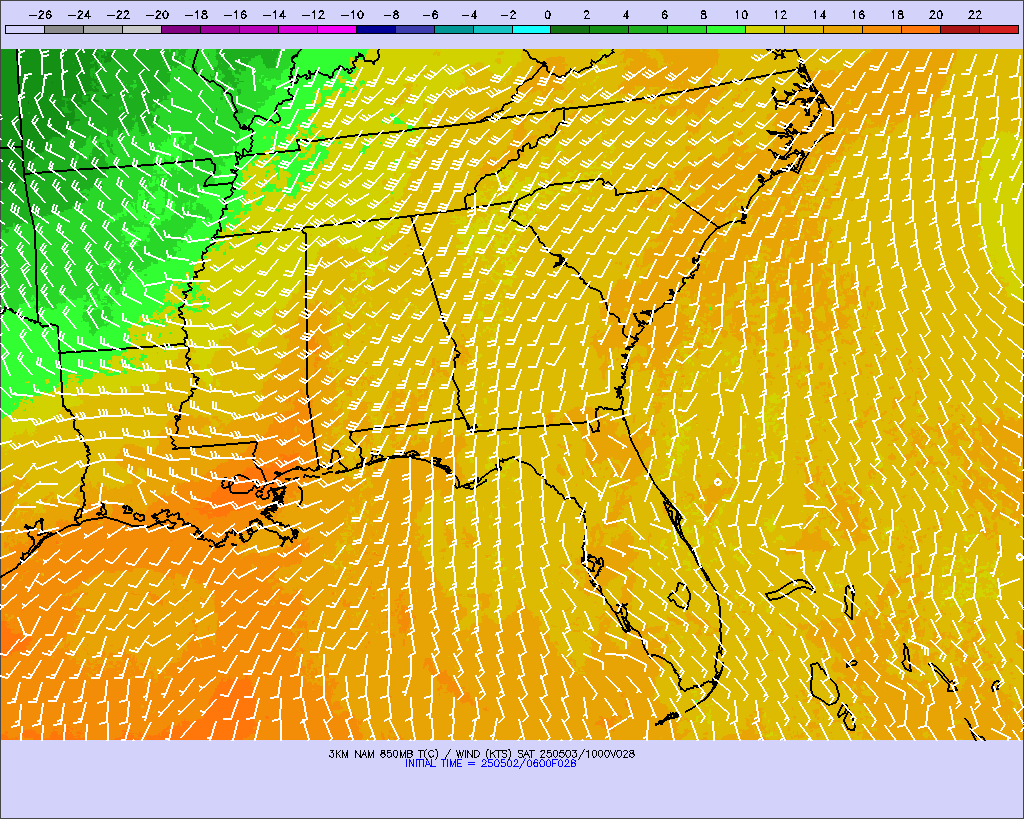
Task: Click the -20 legend label
Action: point(157,15)
